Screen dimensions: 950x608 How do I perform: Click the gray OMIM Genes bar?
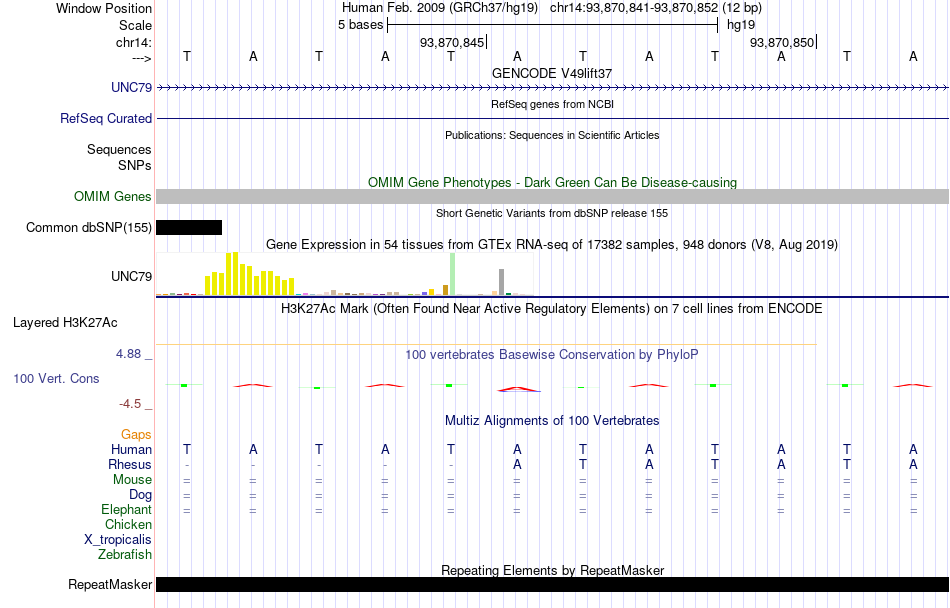click(553, 196)
